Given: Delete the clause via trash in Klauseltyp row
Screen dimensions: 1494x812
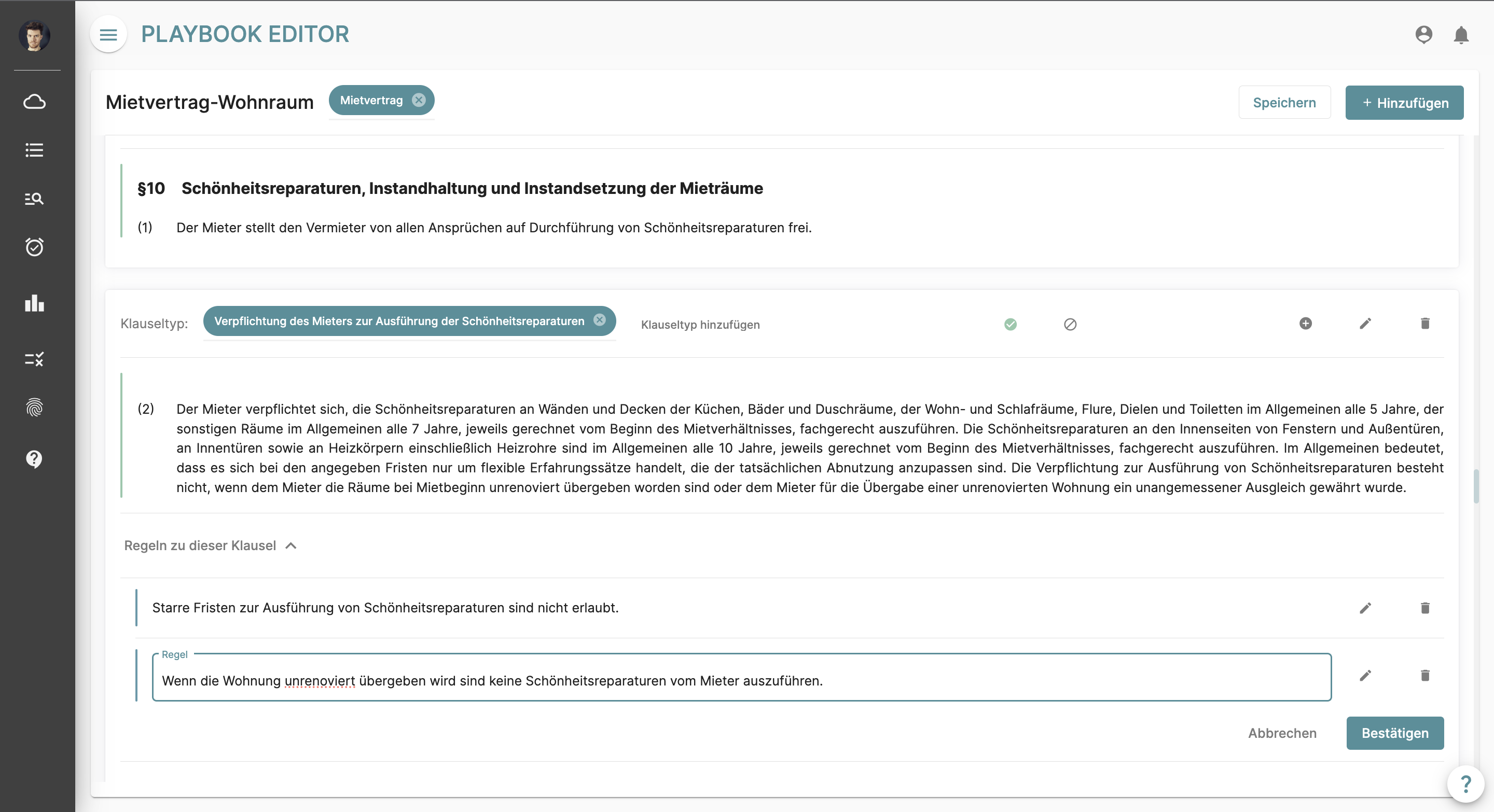Looking at the screenshot, I should [x=1425, y=324].
